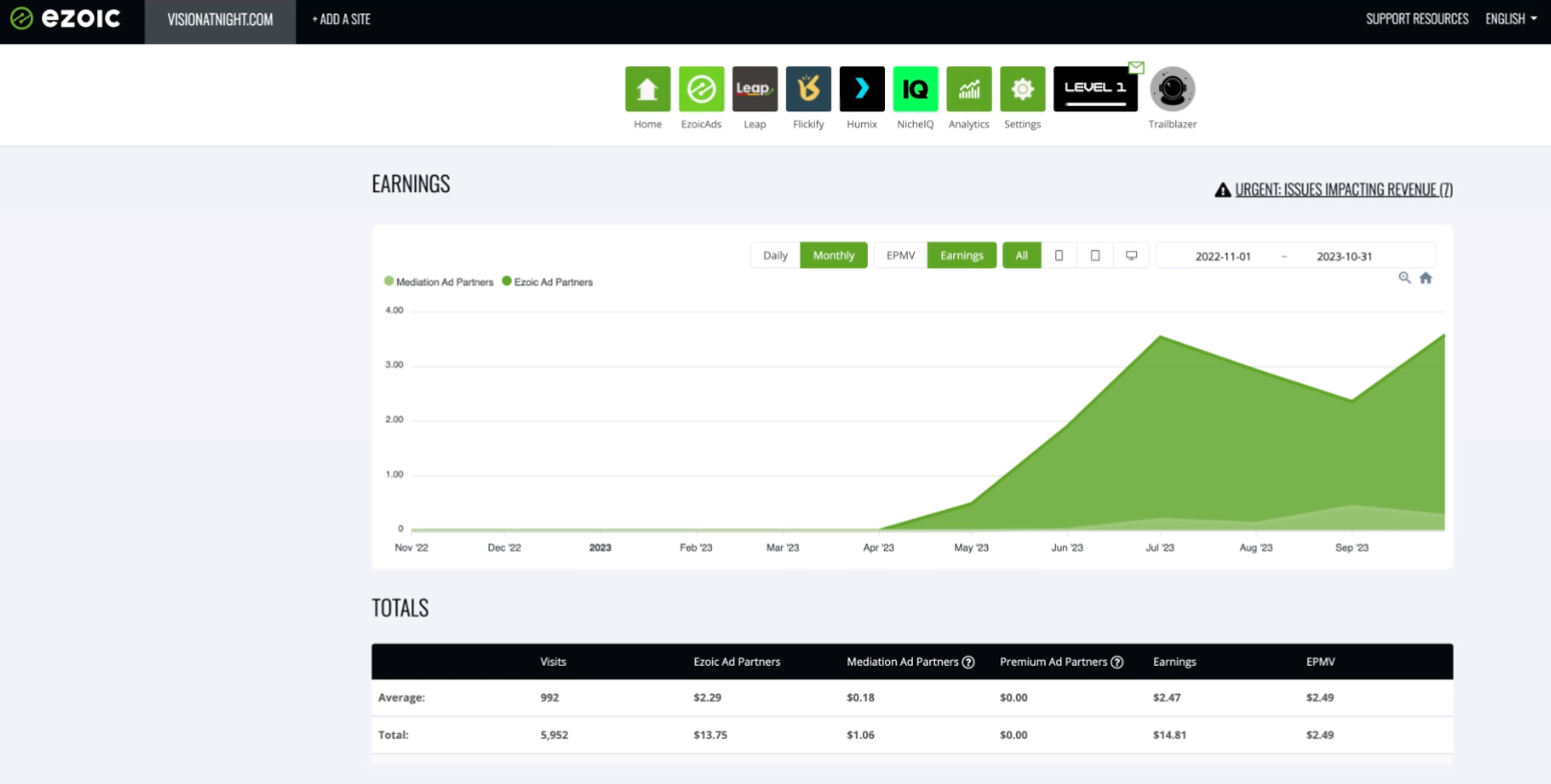Select total earnings value $14.81

(1169, 735)
